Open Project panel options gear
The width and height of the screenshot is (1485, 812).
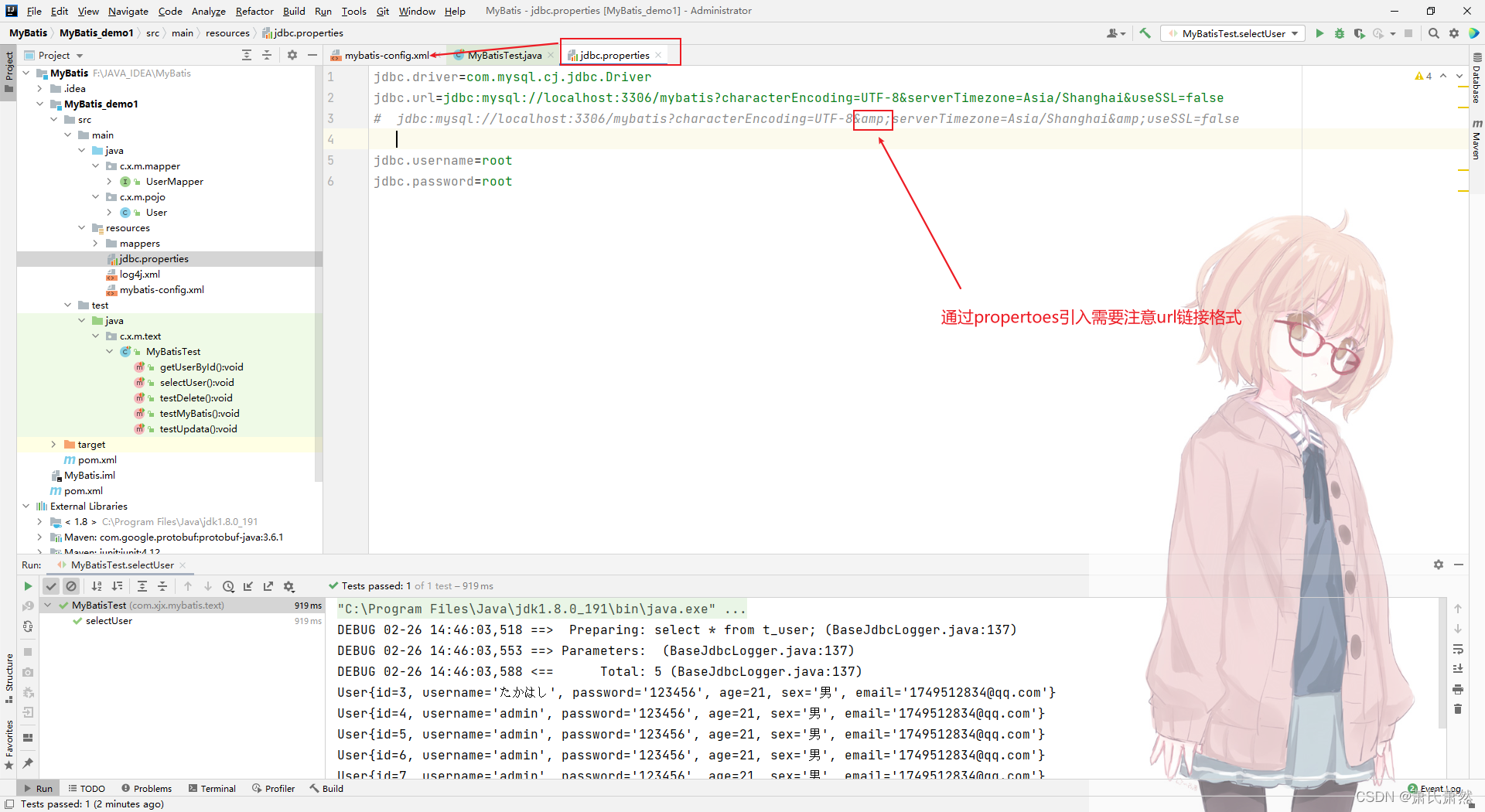coord(292,55)
